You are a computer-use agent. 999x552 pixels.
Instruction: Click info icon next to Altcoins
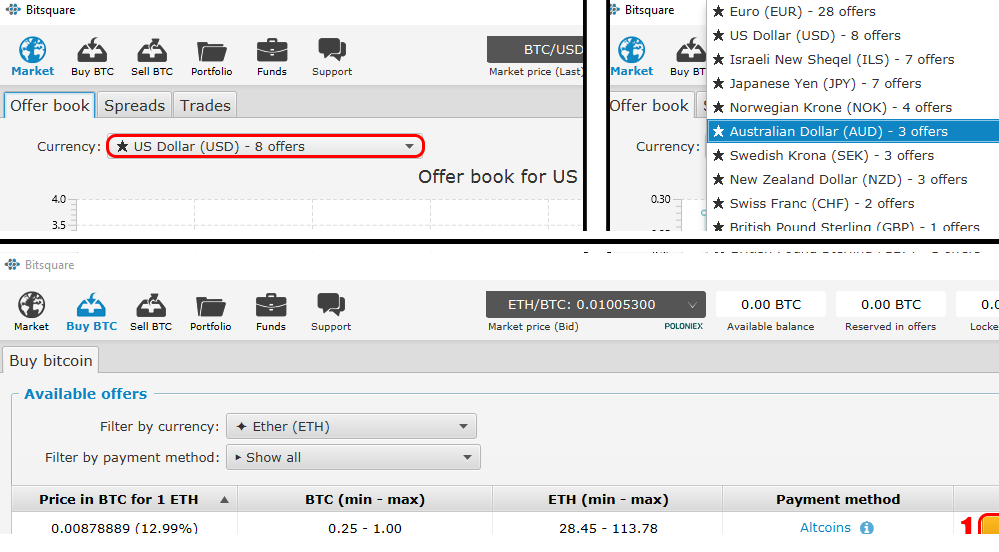click(x=866, y=528)
